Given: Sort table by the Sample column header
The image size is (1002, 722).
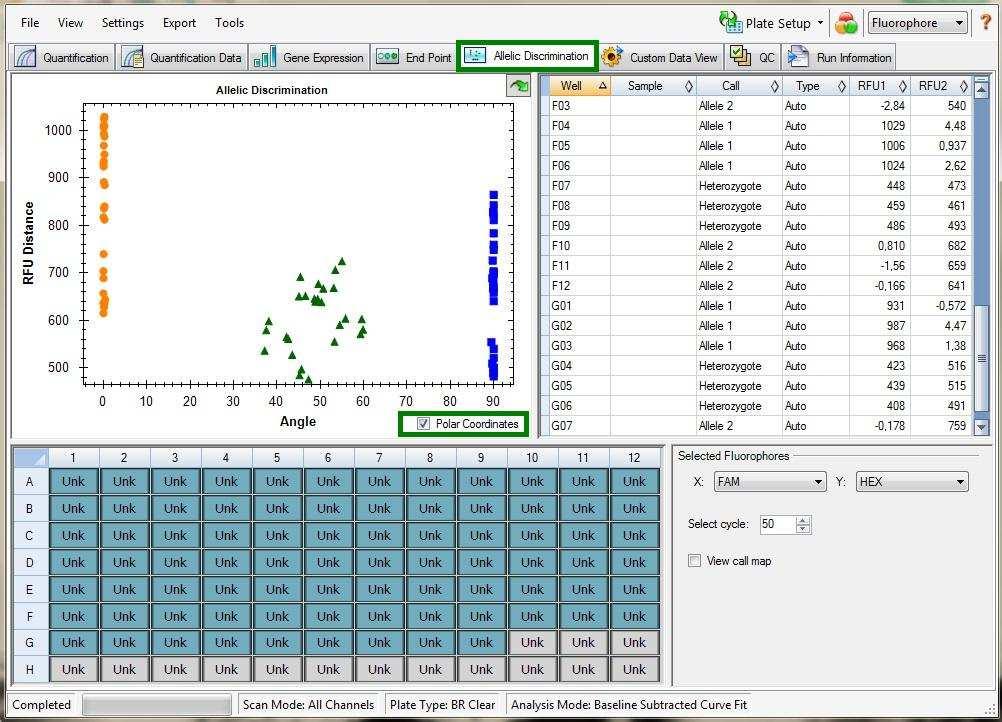Looking at the screenshot, I should pos(653,86).
